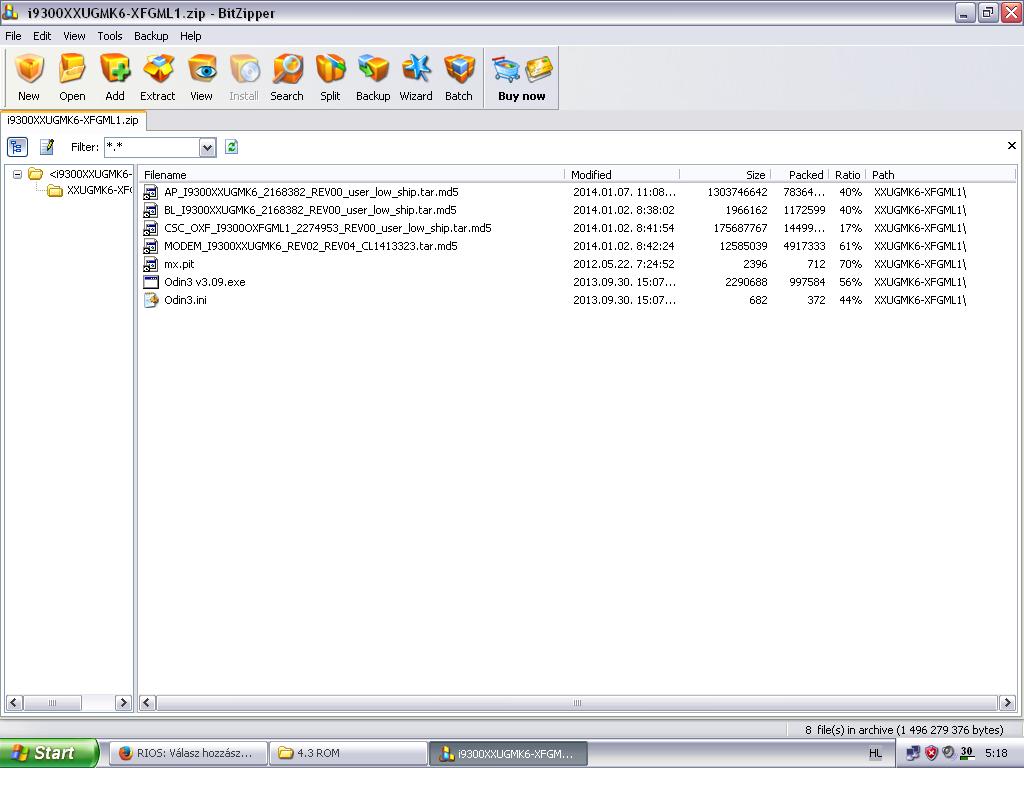Click the Start button

click(x=49, y=753)
